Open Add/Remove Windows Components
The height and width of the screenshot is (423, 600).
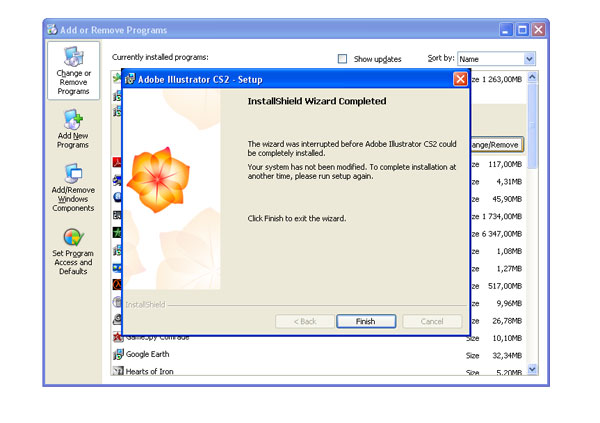click(x=73, y=188)
